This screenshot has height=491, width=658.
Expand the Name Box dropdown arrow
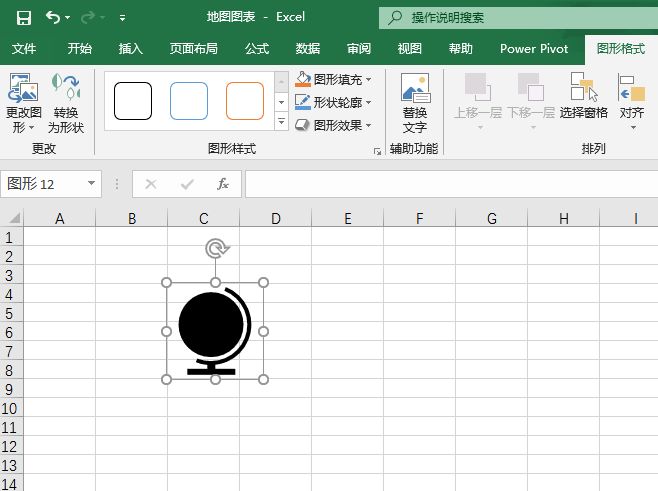(x=91, y=183)
